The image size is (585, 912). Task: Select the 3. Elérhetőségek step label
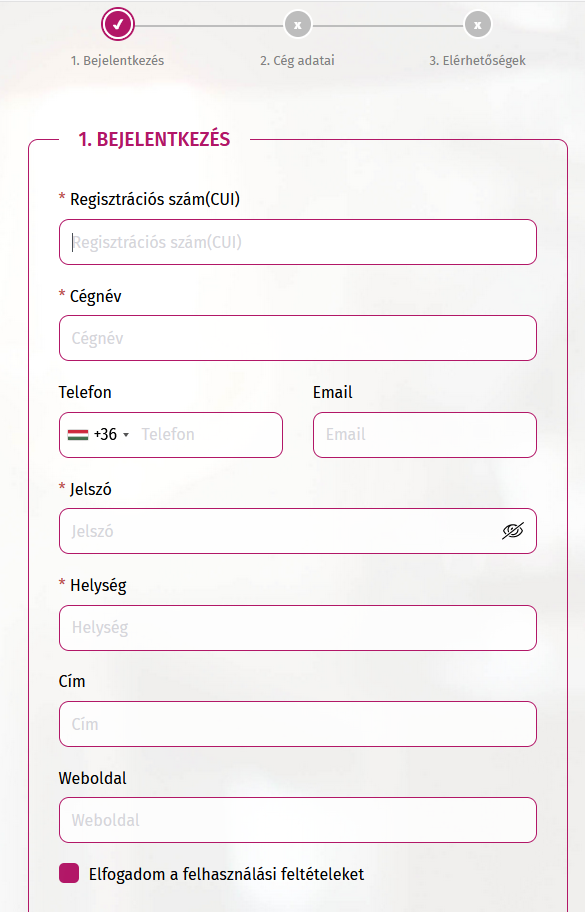coord(477,60)
